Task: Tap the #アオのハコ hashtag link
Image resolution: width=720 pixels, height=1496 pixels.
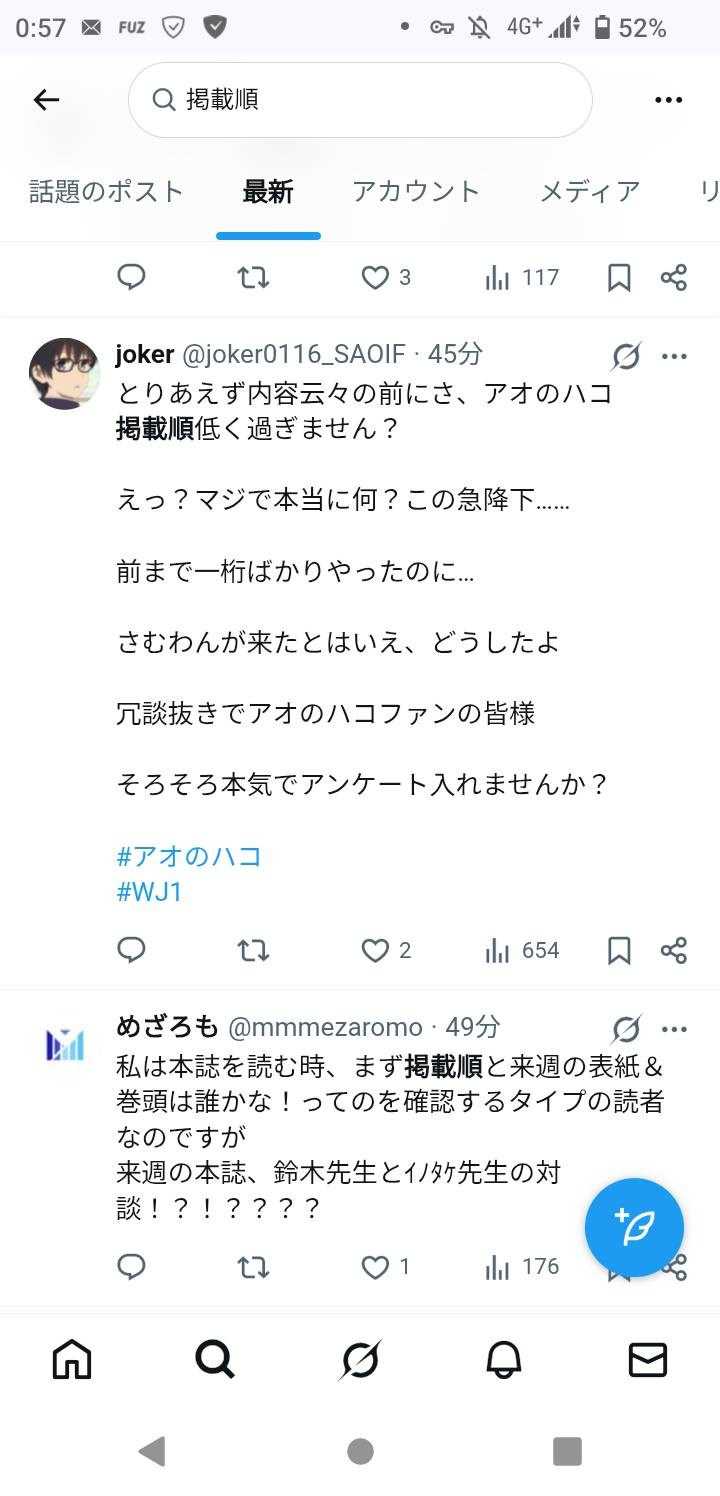Action: [189, 856]
